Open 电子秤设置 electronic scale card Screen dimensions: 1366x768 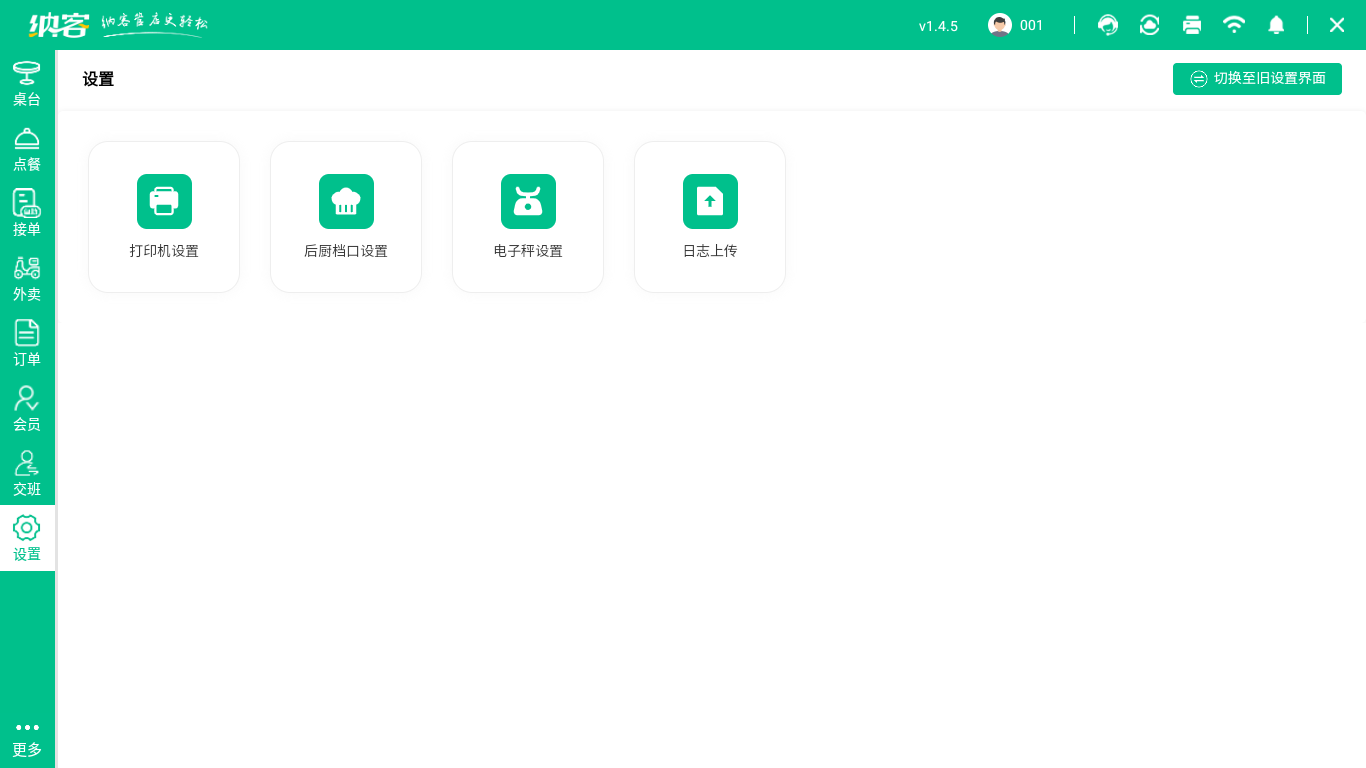pos(528,217)
